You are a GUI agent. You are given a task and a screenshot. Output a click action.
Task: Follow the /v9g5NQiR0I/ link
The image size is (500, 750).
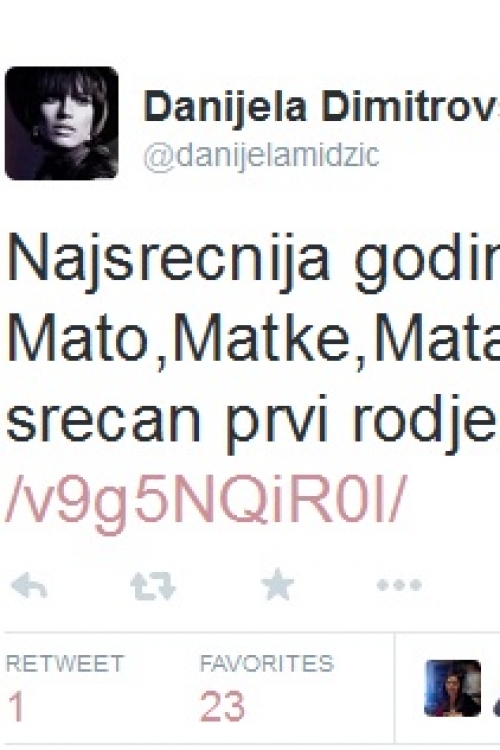tap(206, 505)
